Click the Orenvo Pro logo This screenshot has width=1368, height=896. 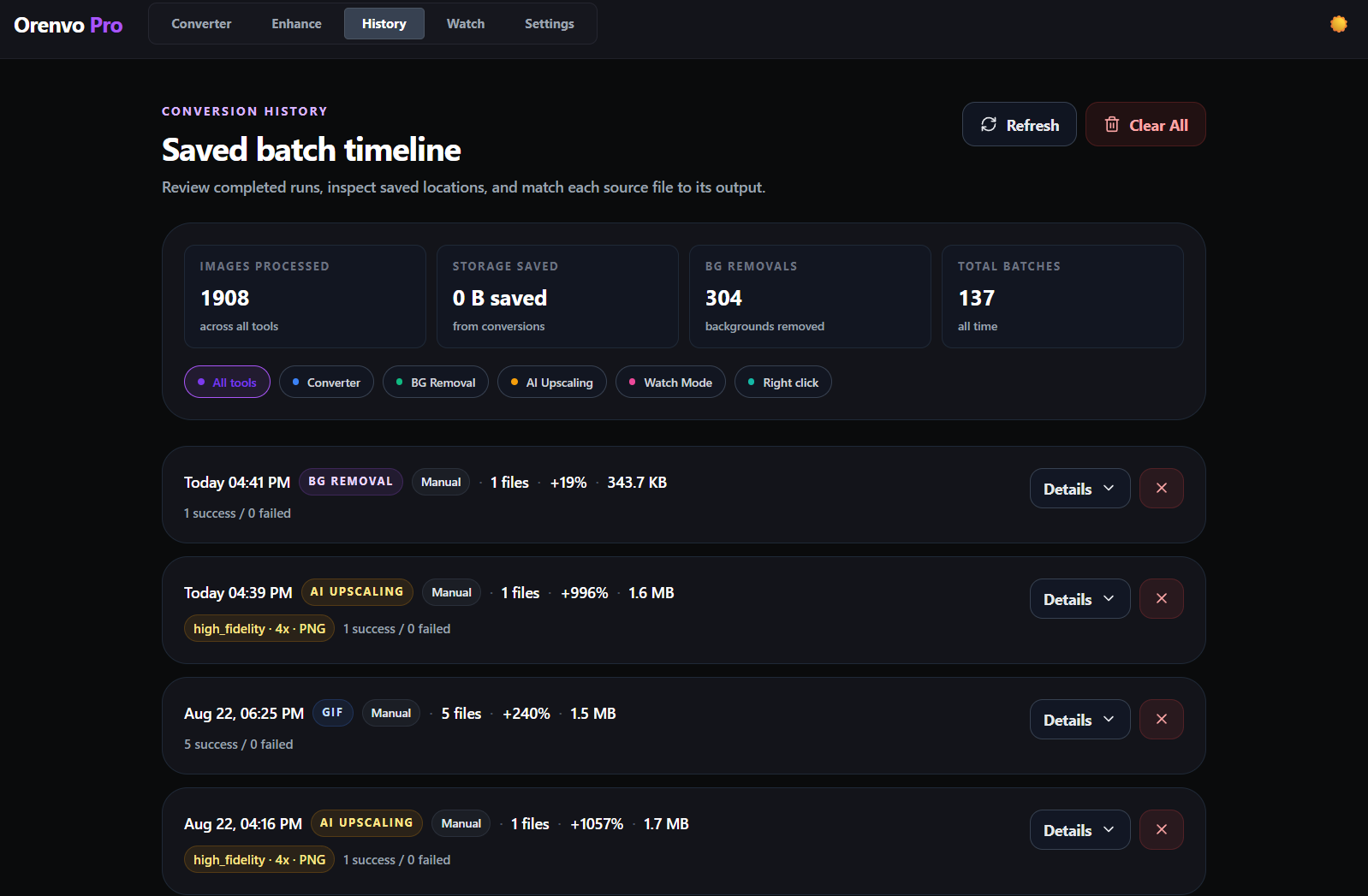[x=68, y=25]
